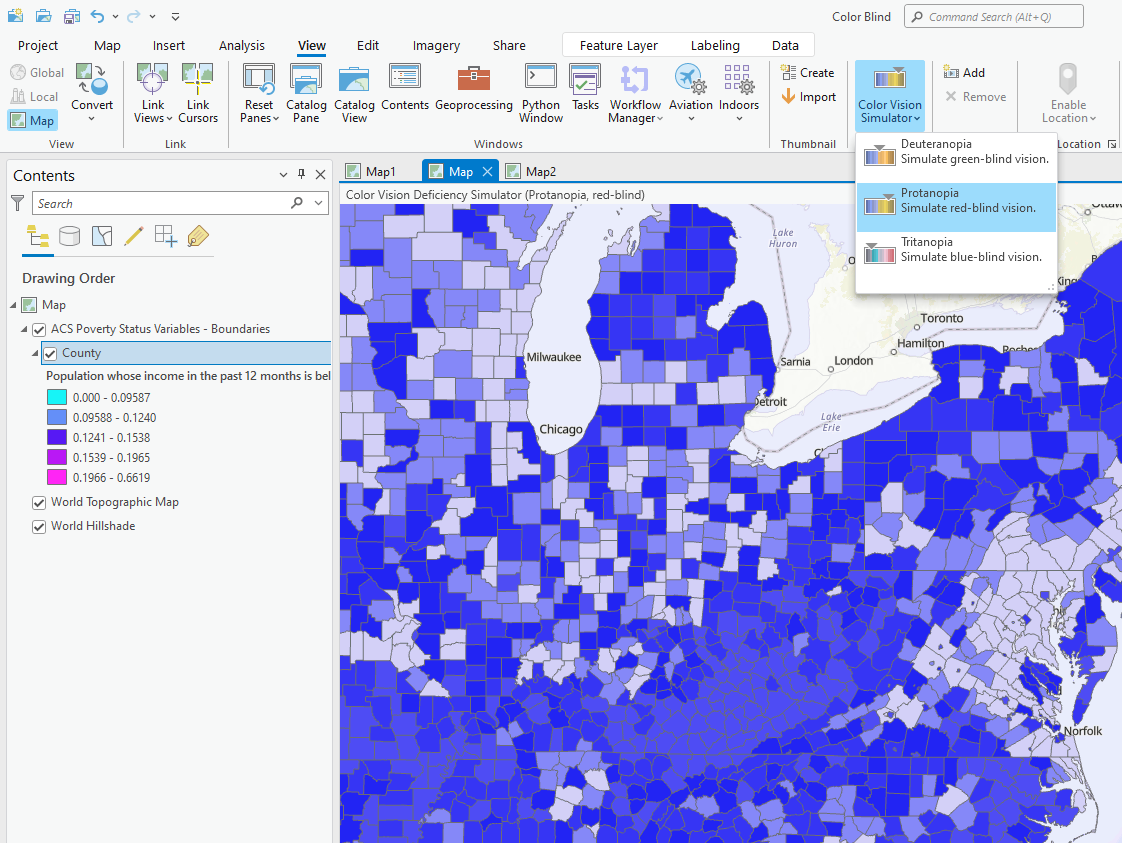Viewport: 1122px width, 843px height.
Task: Open the Catalog View
Action: (354, 94)
